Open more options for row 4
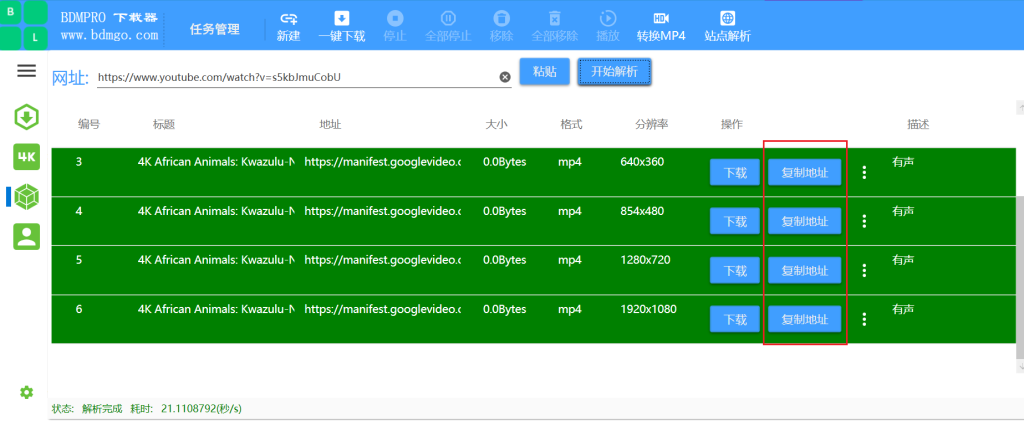1024x425 pixels. 865,221
